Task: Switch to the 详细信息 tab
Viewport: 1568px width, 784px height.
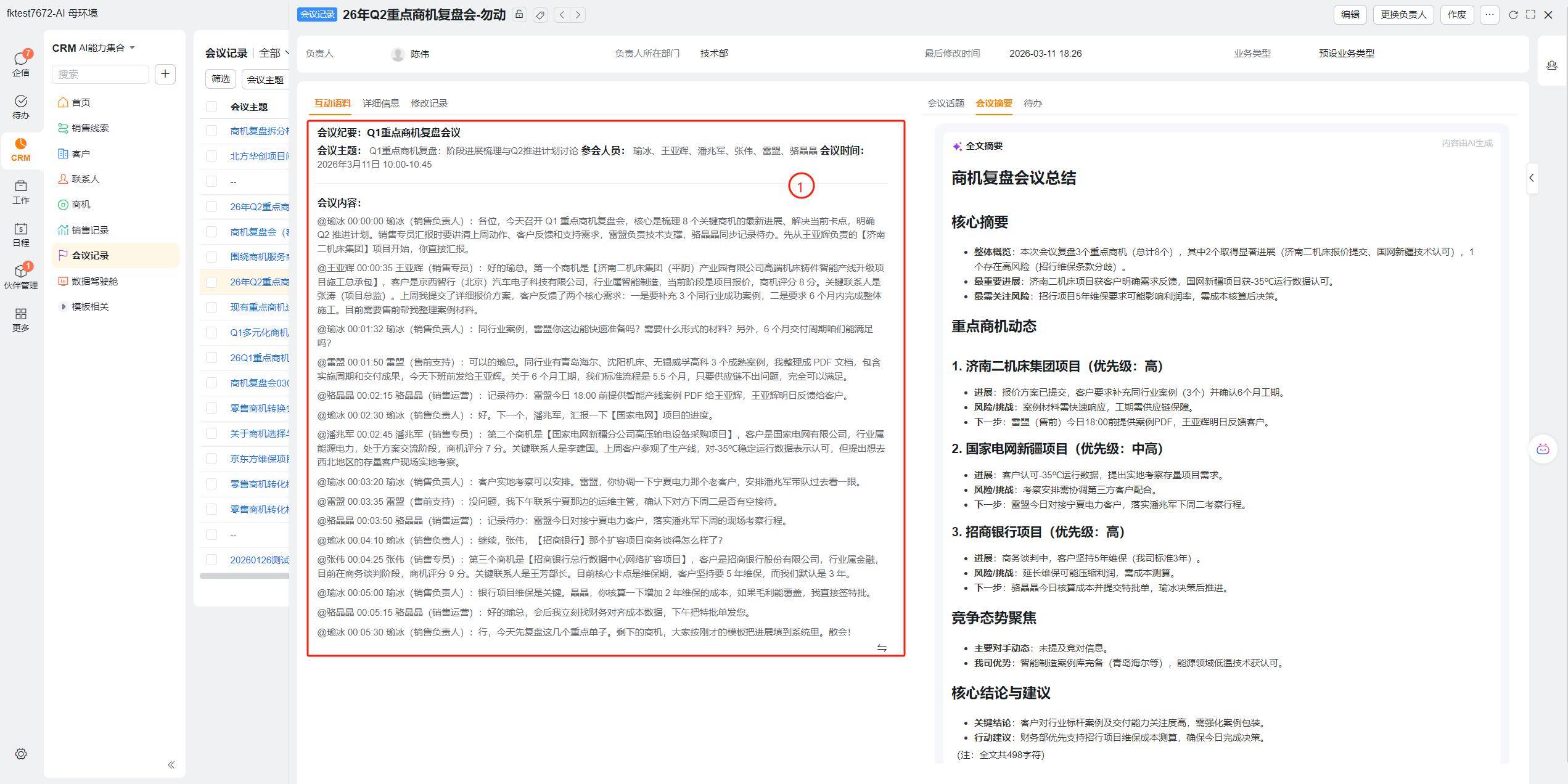Action: (380, 103)
